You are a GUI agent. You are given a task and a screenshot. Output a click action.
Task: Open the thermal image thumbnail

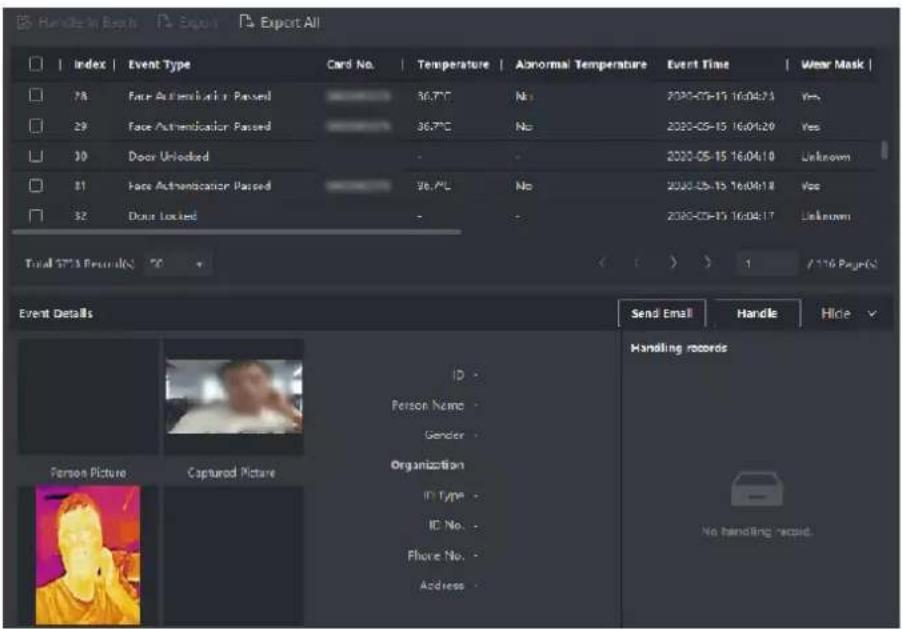coord(88,555)
